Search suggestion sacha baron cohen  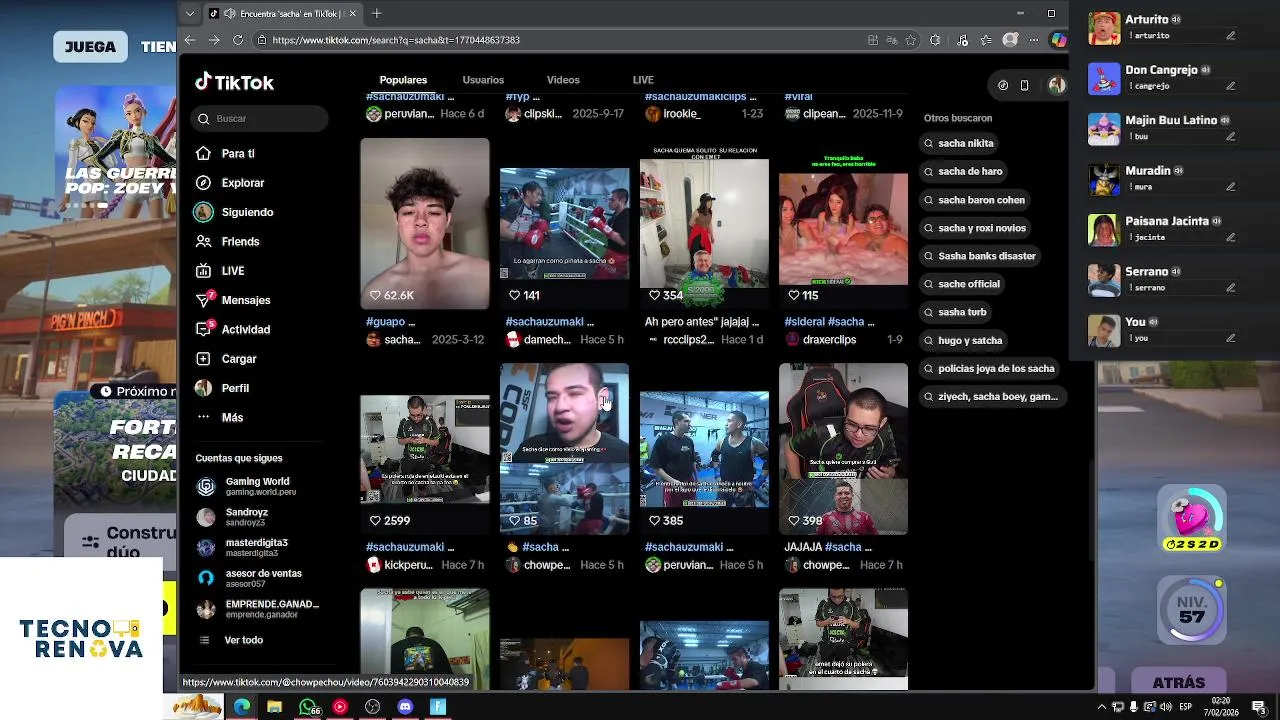975,200
